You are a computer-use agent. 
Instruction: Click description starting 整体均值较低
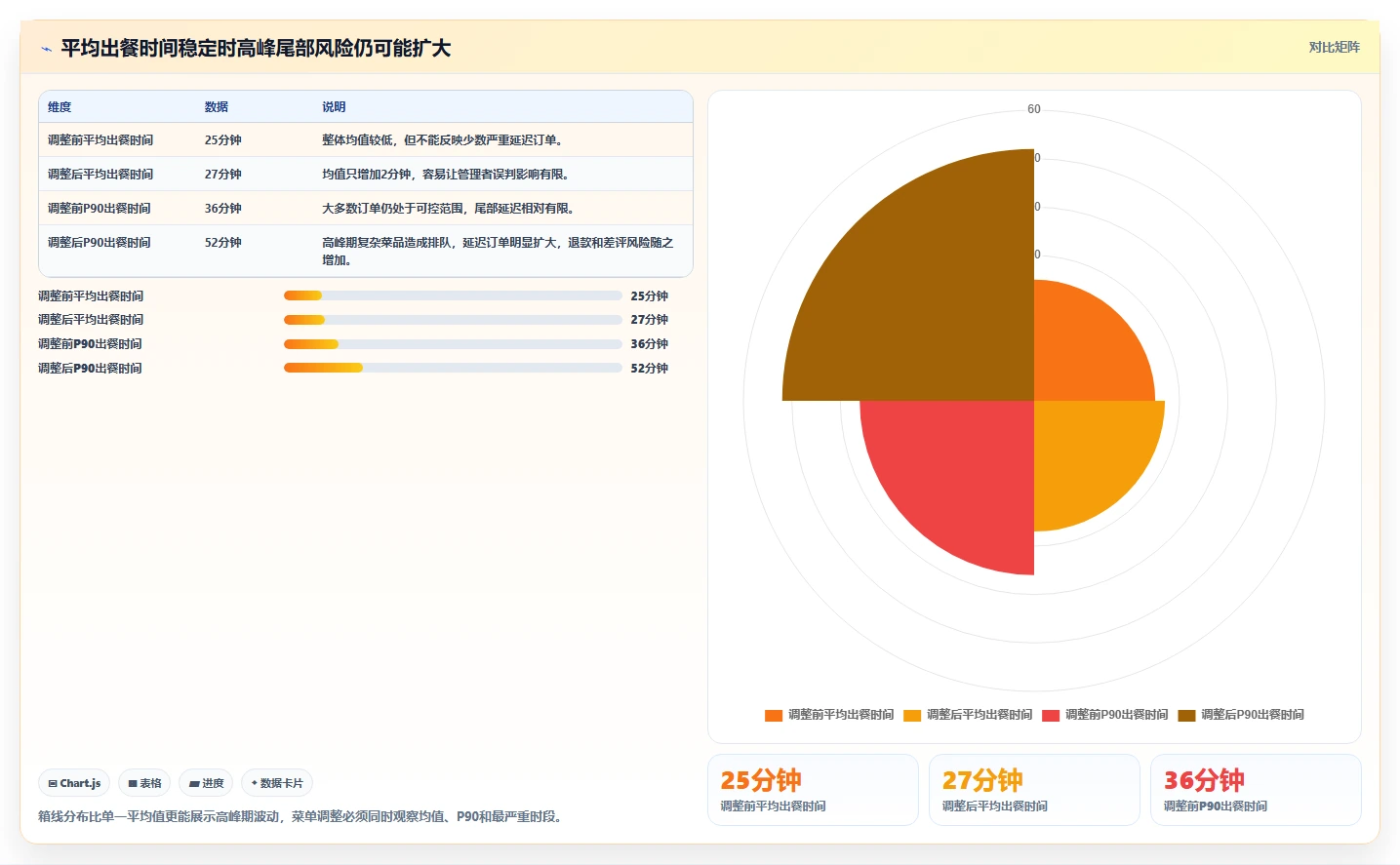[445, 140]
